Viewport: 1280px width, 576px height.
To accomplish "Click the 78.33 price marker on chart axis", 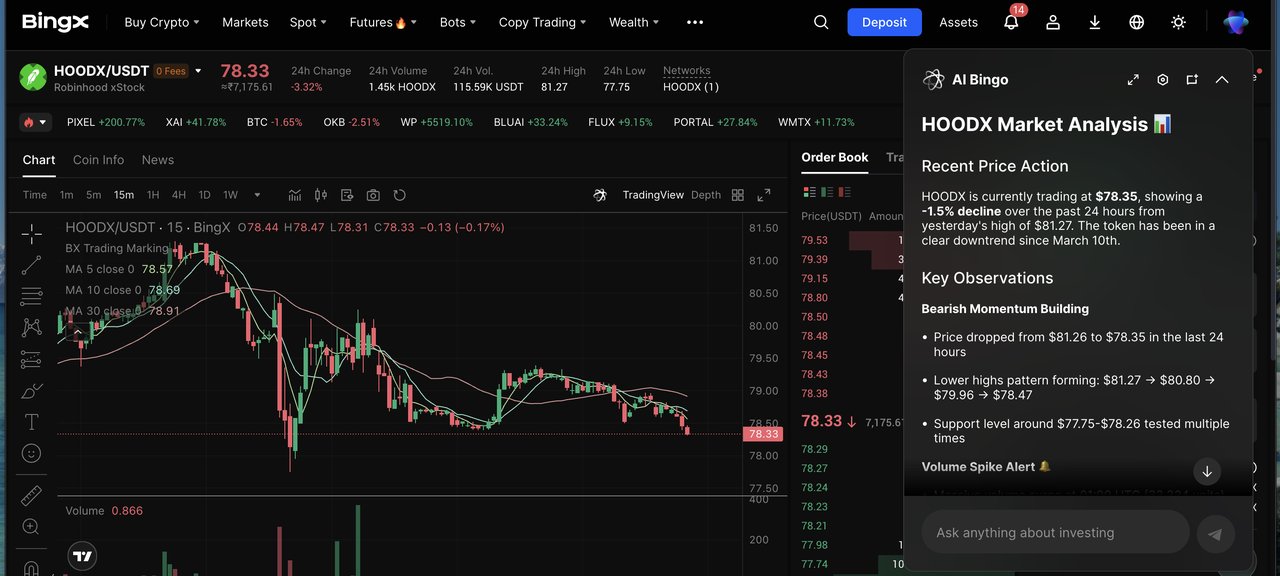I will pos(762,434).
